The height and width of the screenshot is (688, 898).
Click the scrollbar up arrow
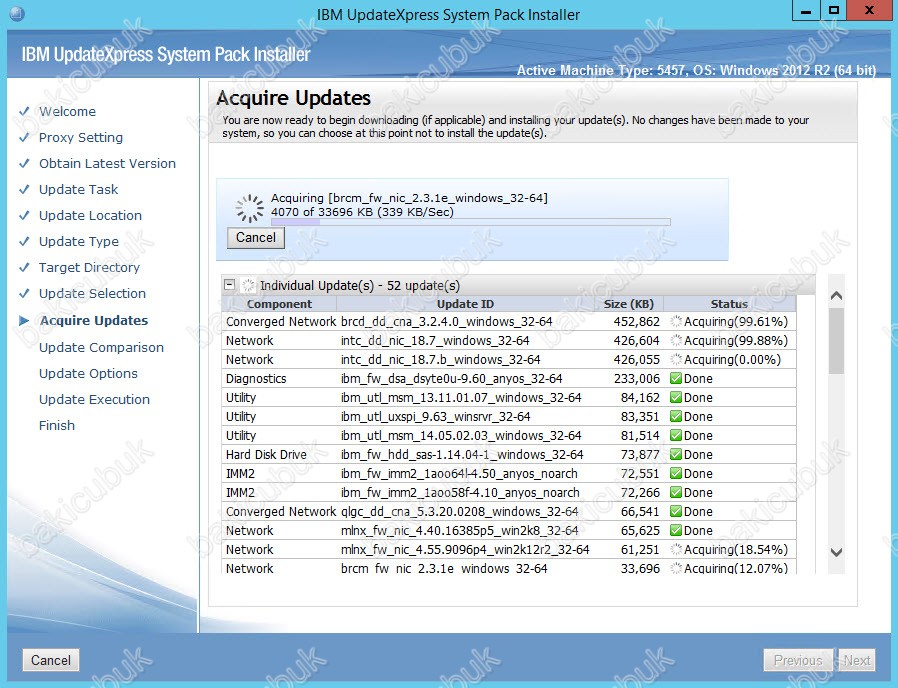836,296
